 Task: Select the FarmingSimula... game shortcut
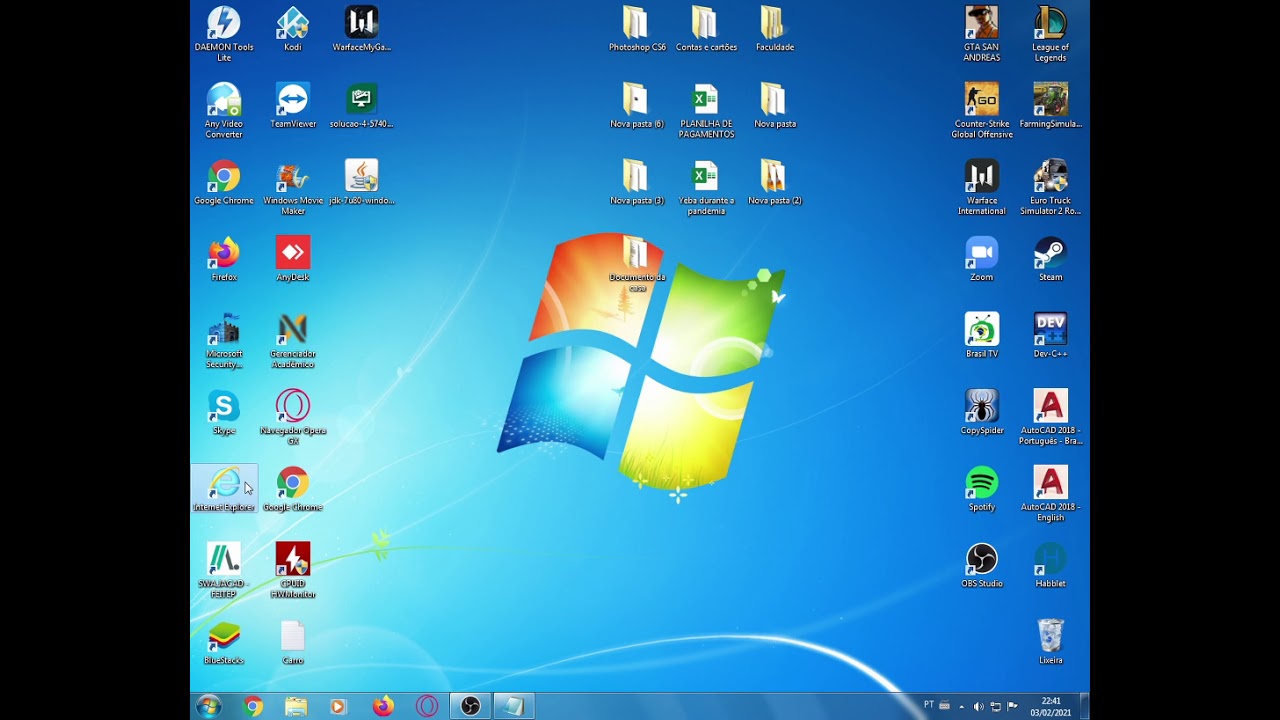point(1050,105)
